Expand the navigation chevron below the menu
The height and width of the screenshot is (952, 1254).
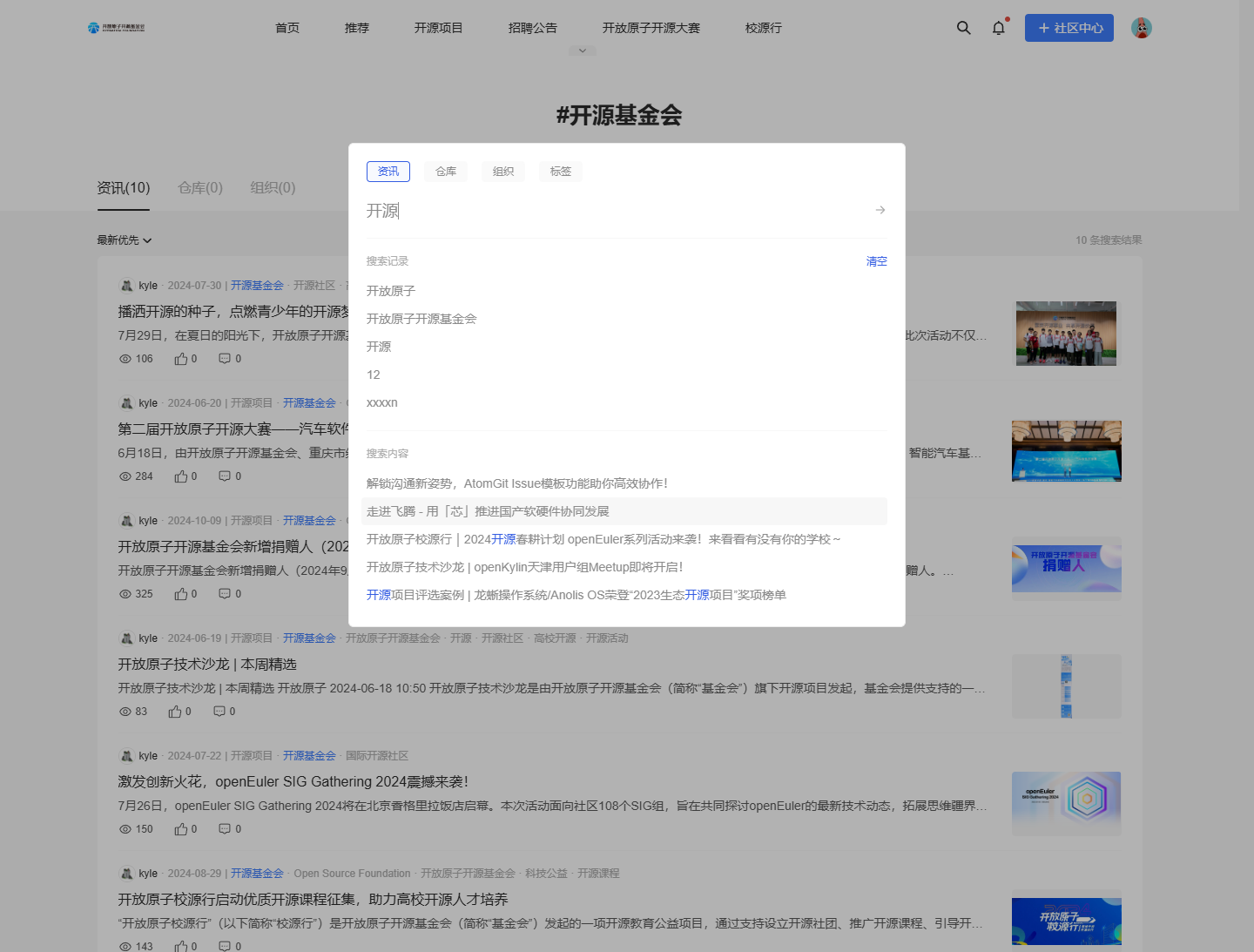point(583,51)
